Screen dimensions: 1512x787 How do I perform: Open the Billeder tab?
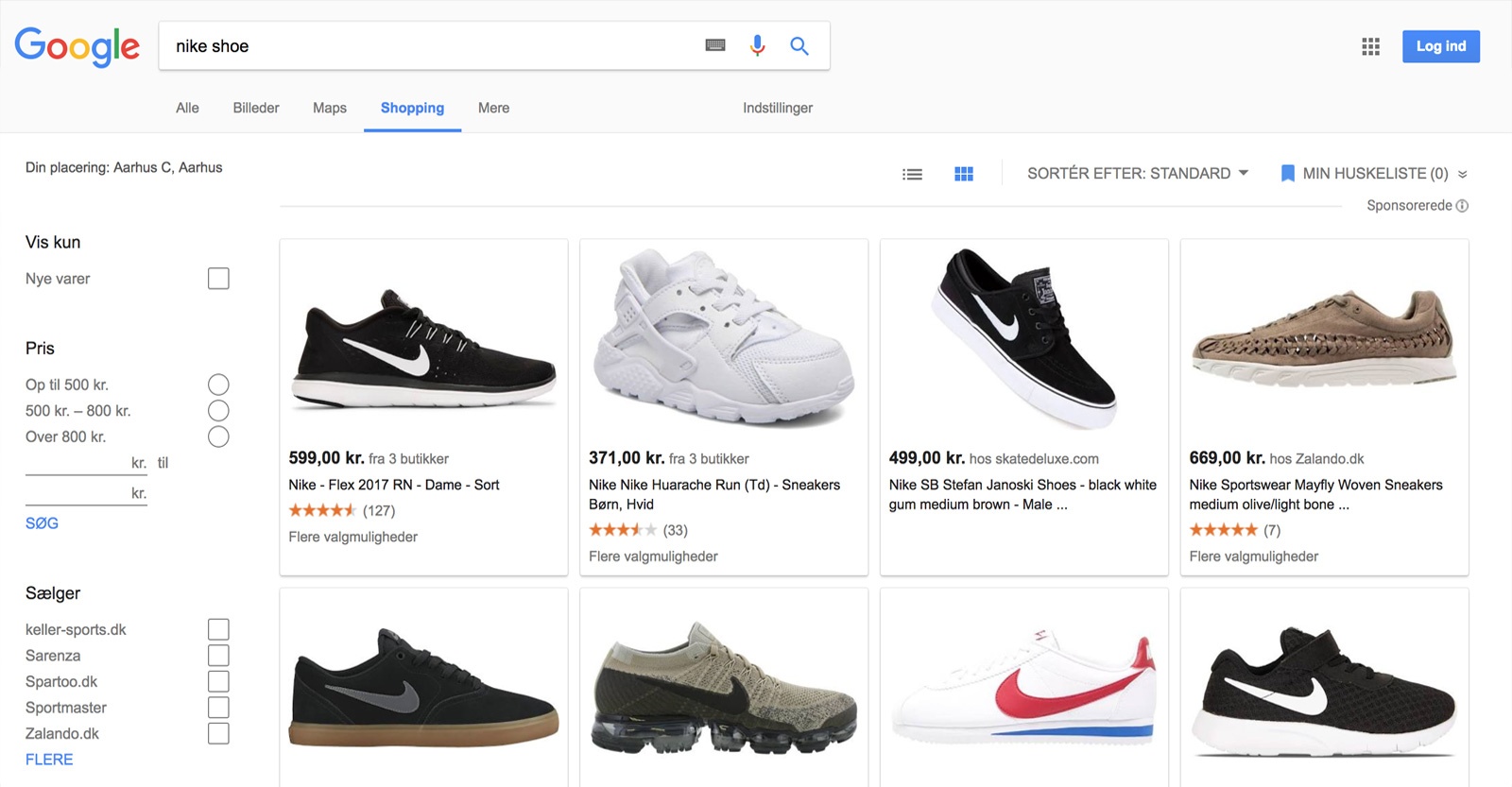click(256, 108)
